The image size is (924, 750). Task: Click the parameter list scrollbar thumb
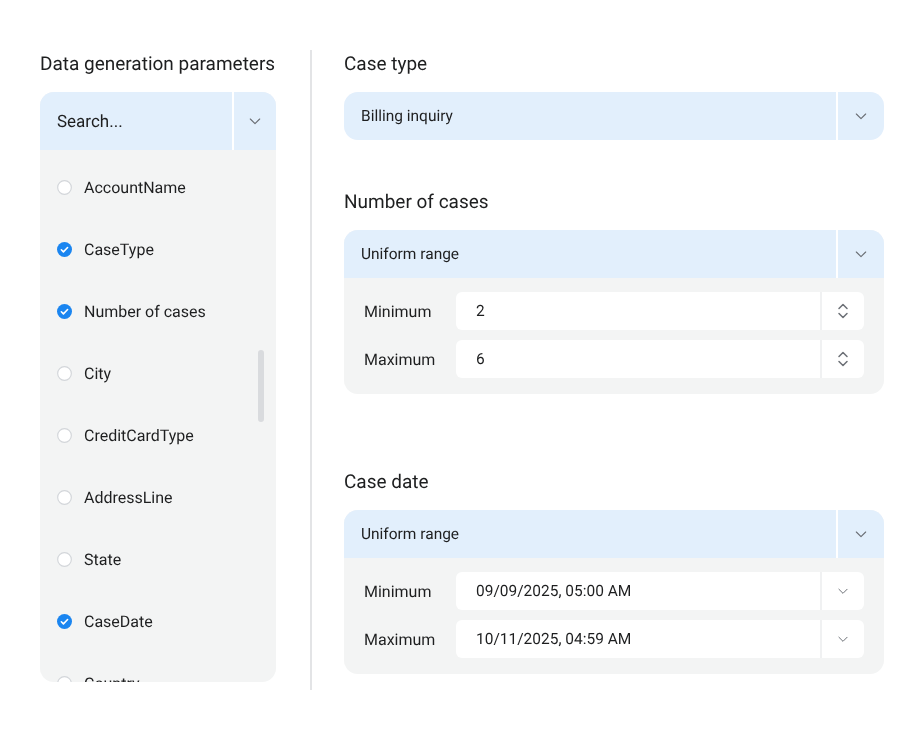click(x=261, y=386)
